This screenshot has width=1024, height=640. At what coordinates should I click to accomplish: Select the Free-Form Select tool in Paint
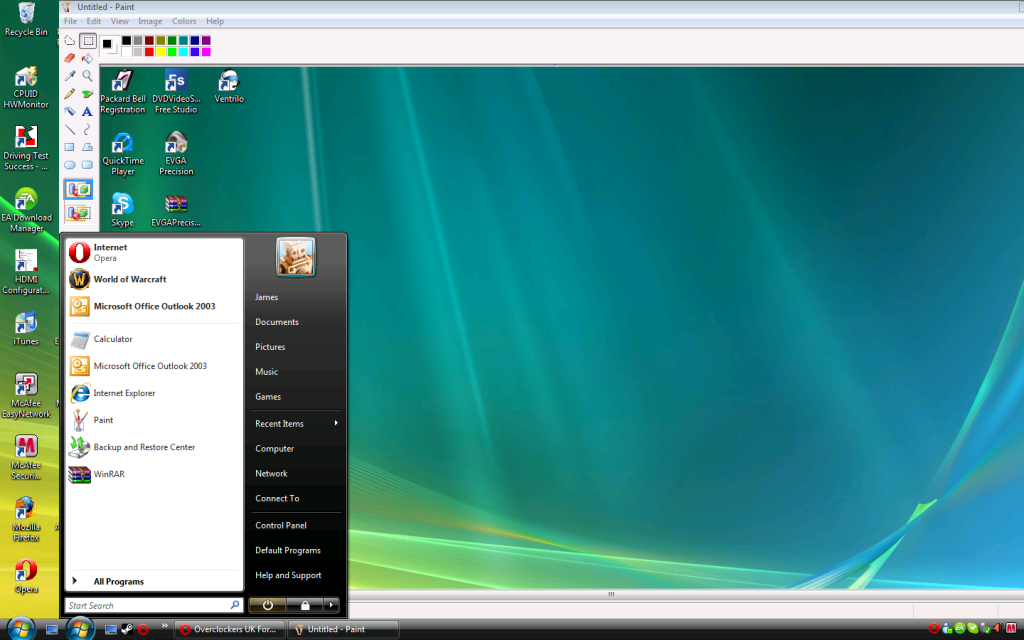pyautogui.click(x=69, y=40)
